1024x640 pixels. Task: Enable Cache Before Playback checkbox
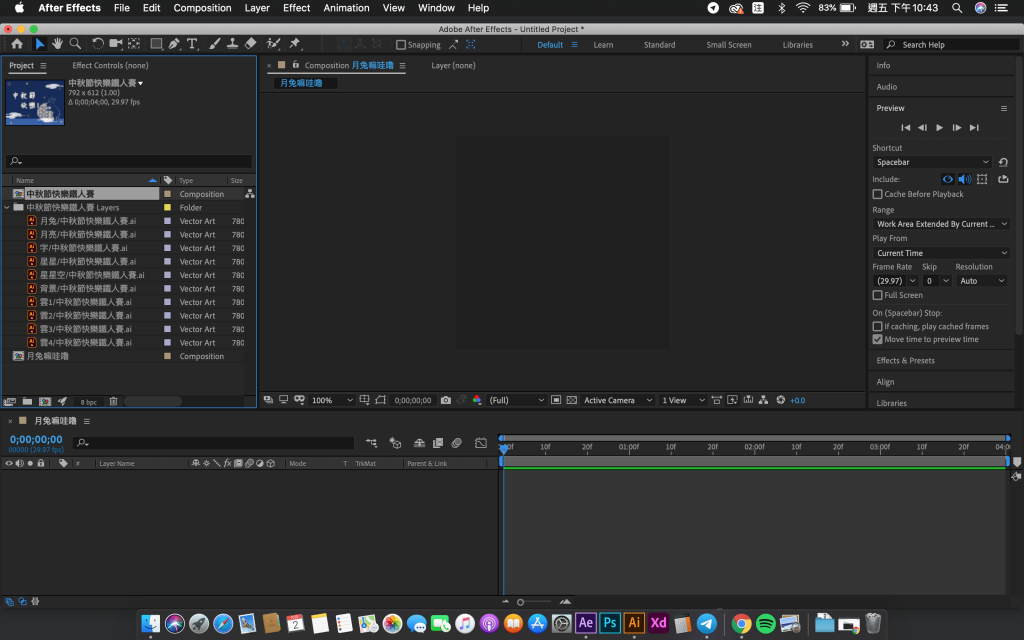[877, 194]
